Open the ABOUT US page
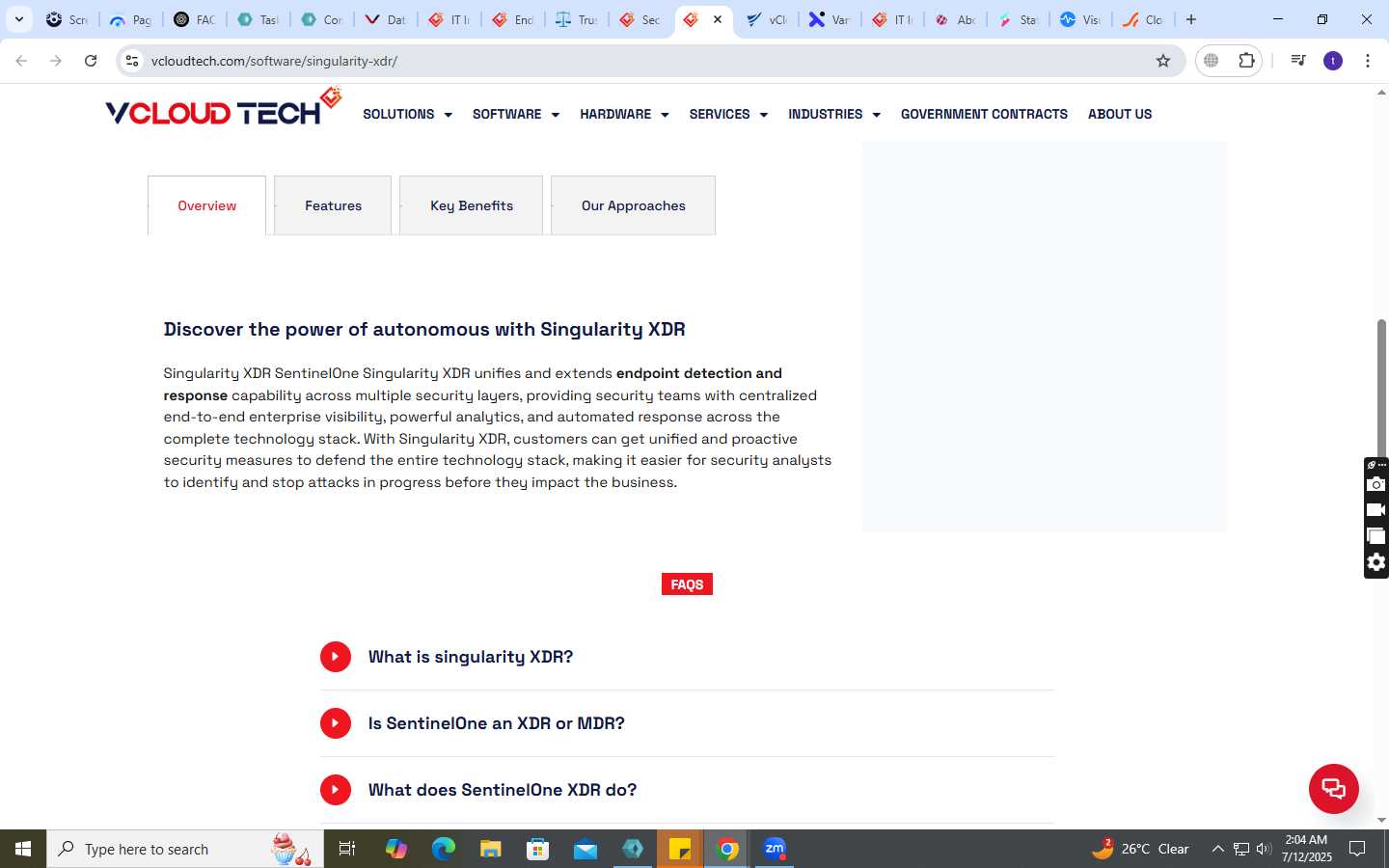This screenshot has height=868, width=1389. 1120,114
